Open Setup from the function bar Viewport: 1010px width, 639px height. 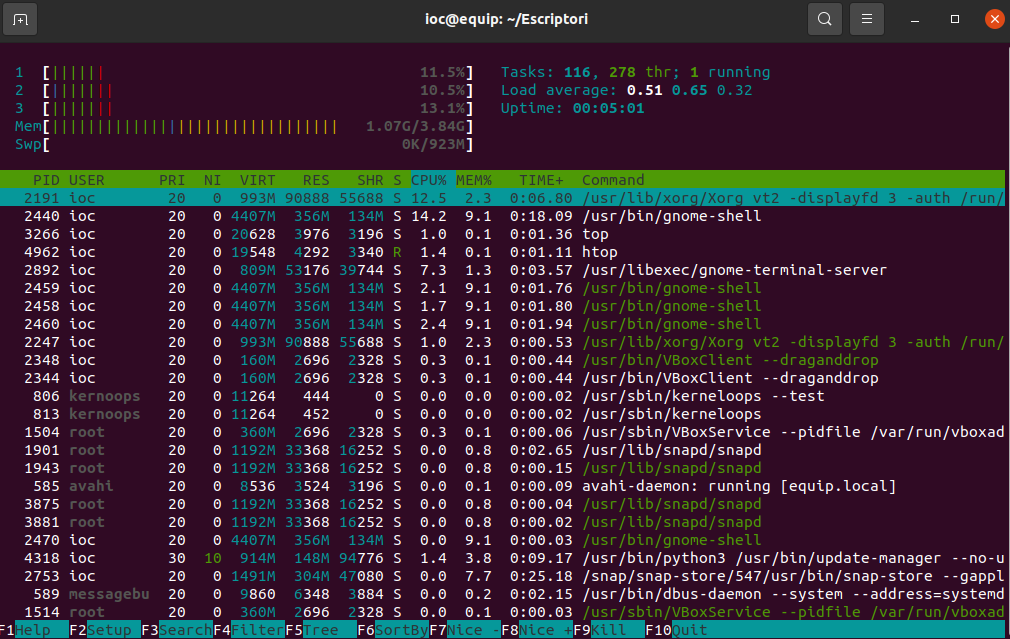click(108, 630)
